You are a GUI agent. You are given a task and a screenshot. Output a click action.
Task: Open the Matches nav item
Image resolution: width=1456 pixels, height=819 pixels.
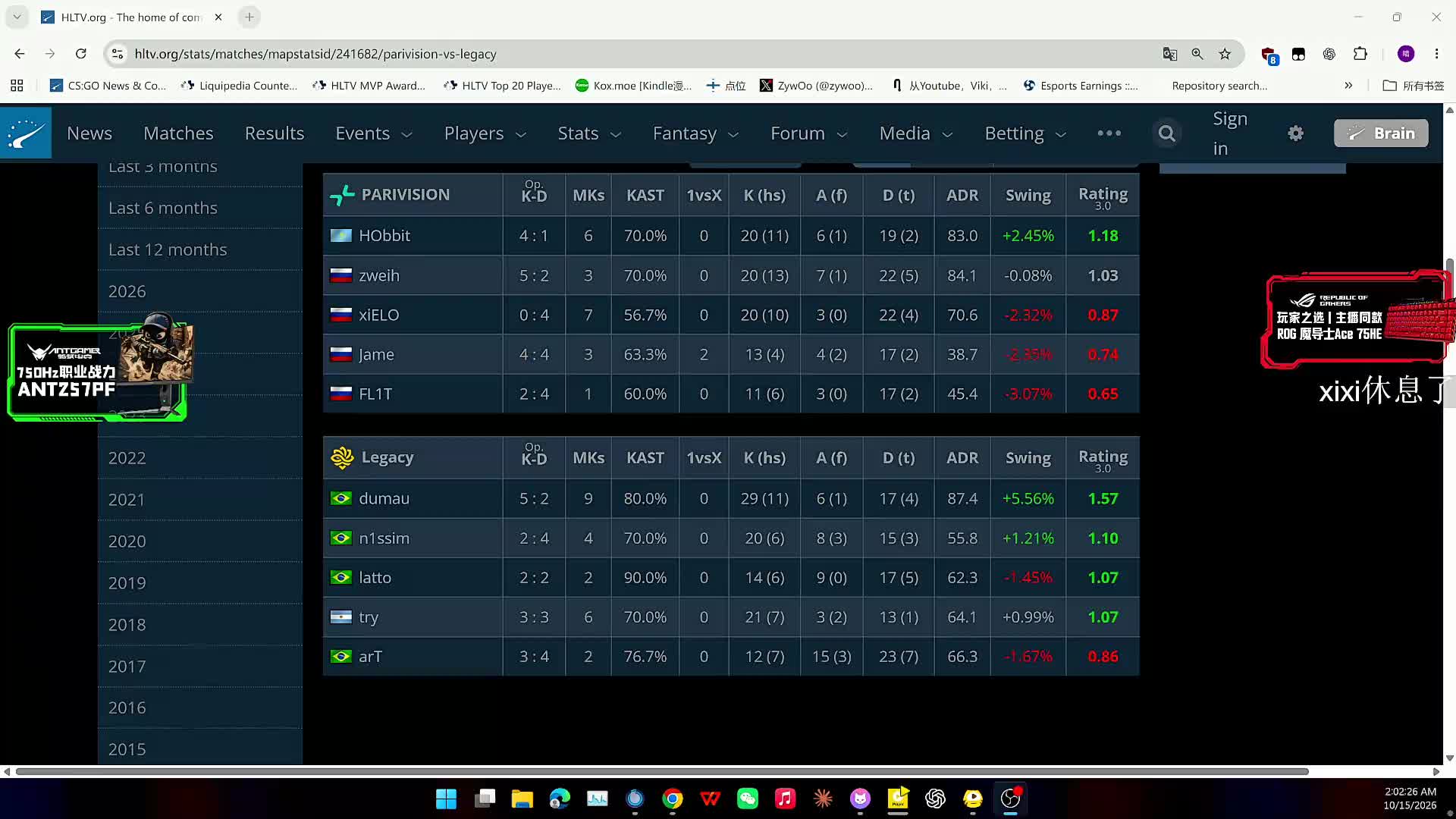[x=178, y=133]
